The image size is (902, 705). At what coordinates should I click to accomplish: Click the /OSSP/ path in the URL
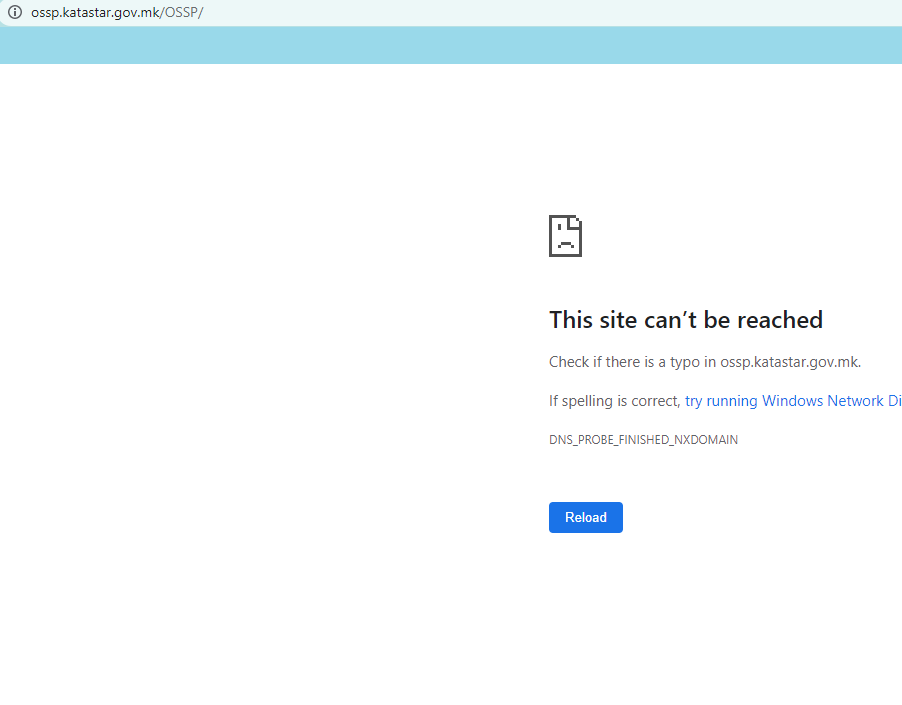(x=183, y=12)
